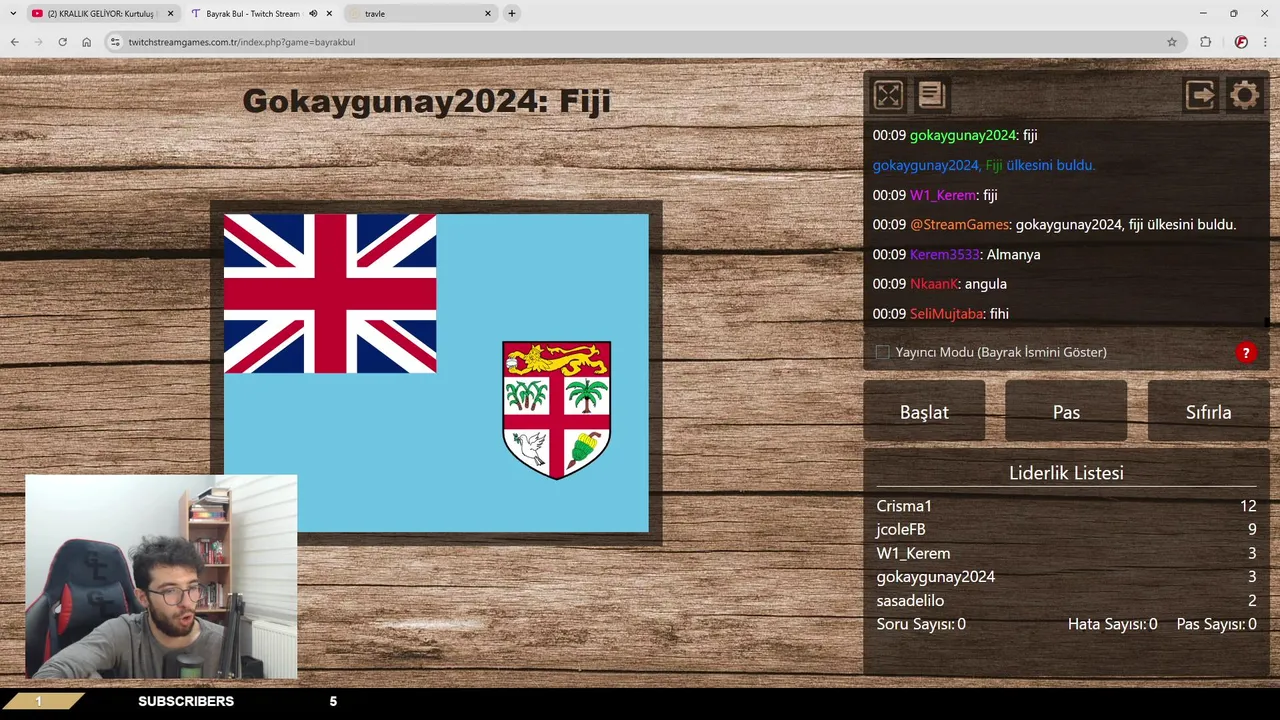Go back with the browser arrow
The image size is (1280, 720).
pyautogui.click(x=14, y=42)
